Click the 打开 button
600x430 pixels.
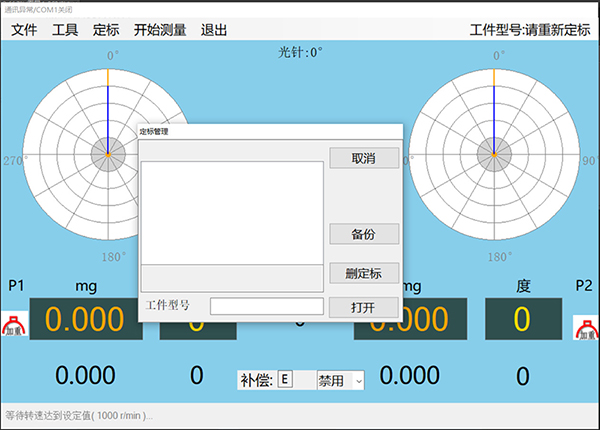(364, 307)
